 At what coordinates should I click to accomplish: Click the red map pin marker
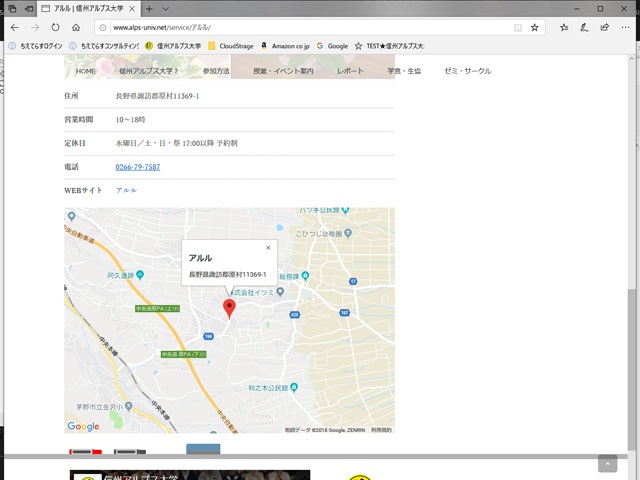tap(228, 308)
